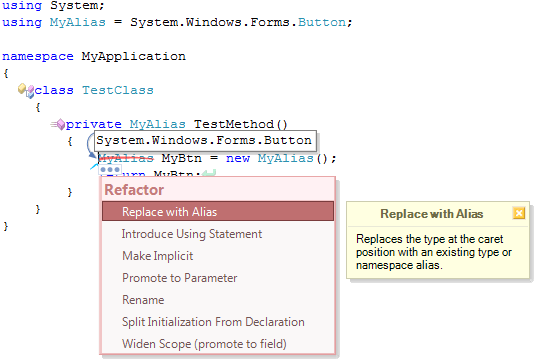Click the MyBtn variable declaration
This screenshot has width=538, height=361.
click(x=182, y=158)
